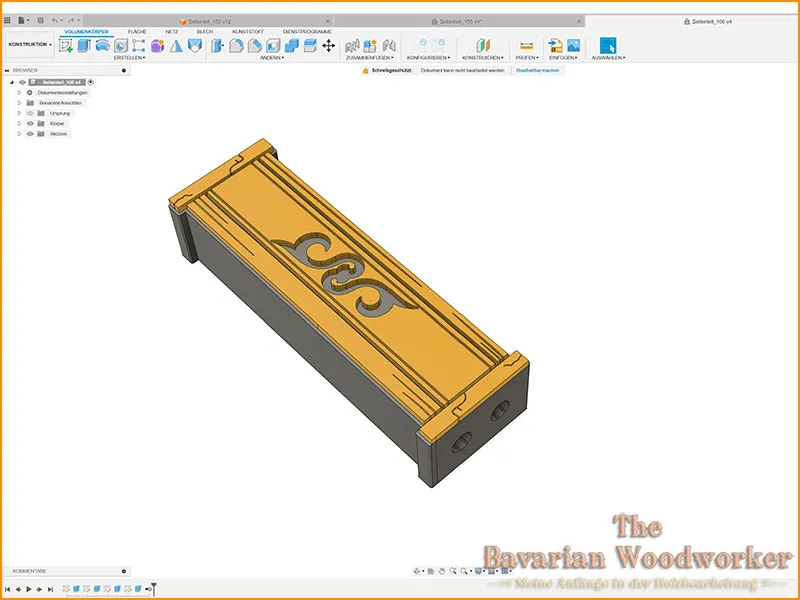800x600 pixels.
Task: Click the Move/Copy cross-arrows icon
Action: (329, 45)
